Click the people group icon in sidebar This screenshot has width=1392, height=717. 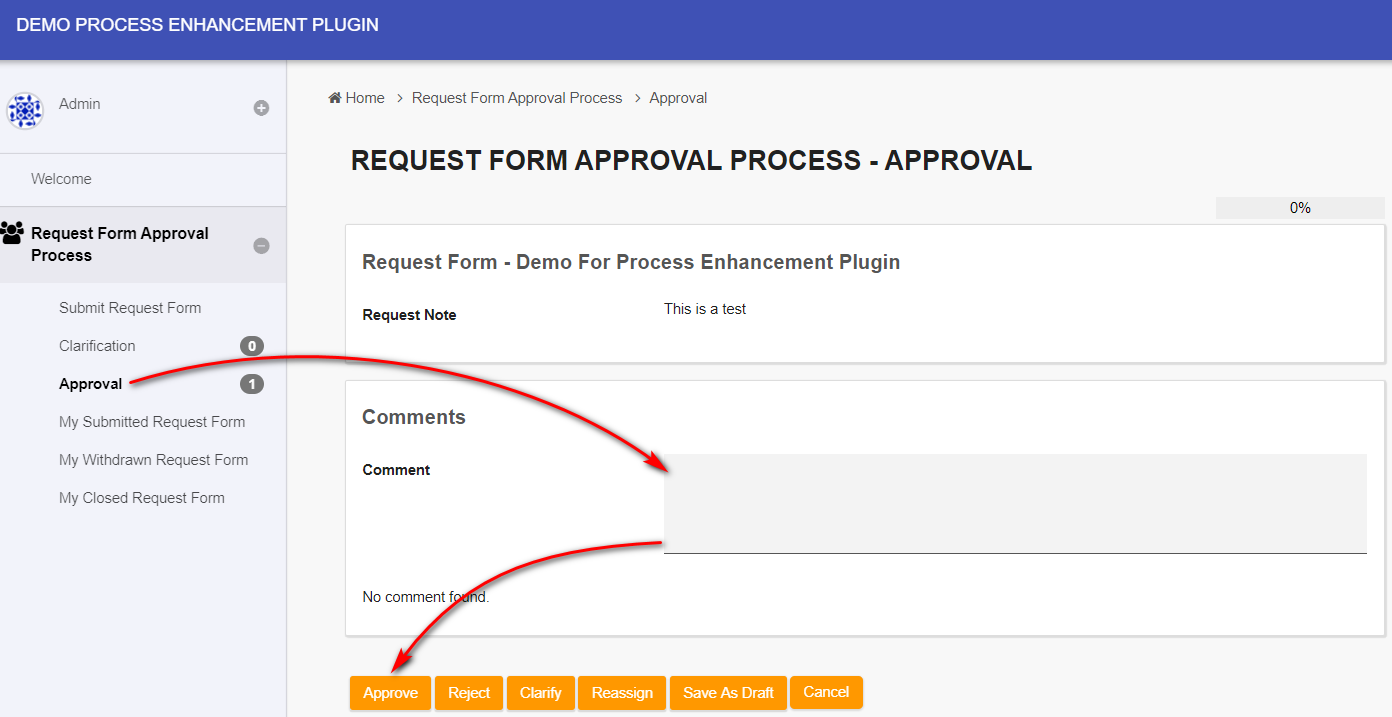[13, 234]
